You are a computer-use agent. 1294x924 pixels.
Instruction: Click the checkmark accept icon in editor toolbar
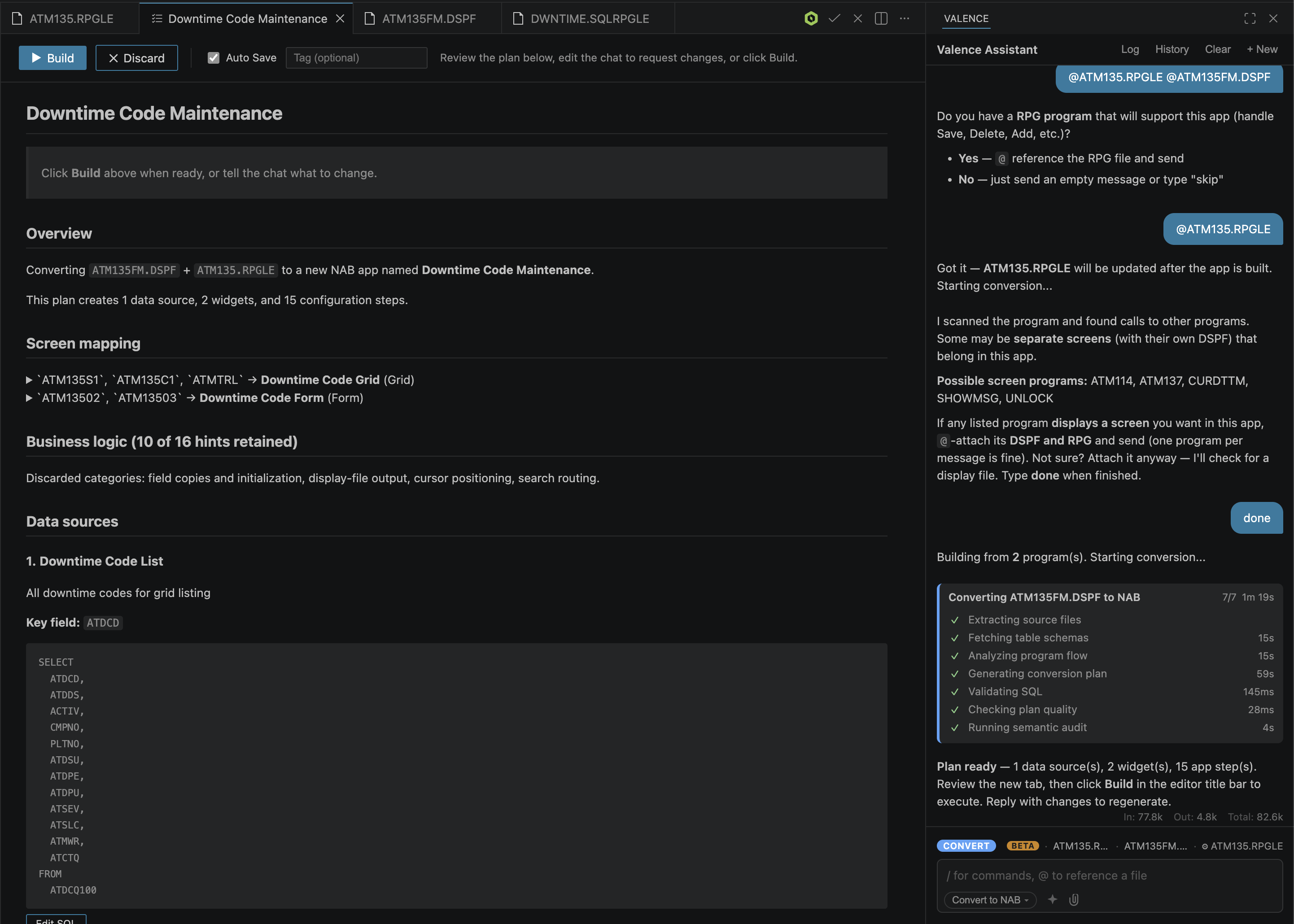tap(834, 18)
